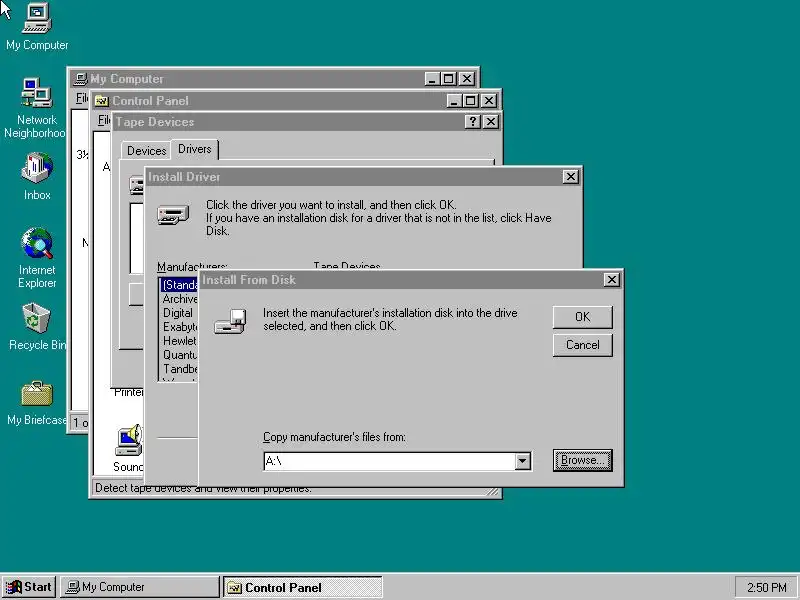Click the My Computer window title icon
Image resolution: width=800 pixels, height=600 pixels.
click(x=80, y=79)
